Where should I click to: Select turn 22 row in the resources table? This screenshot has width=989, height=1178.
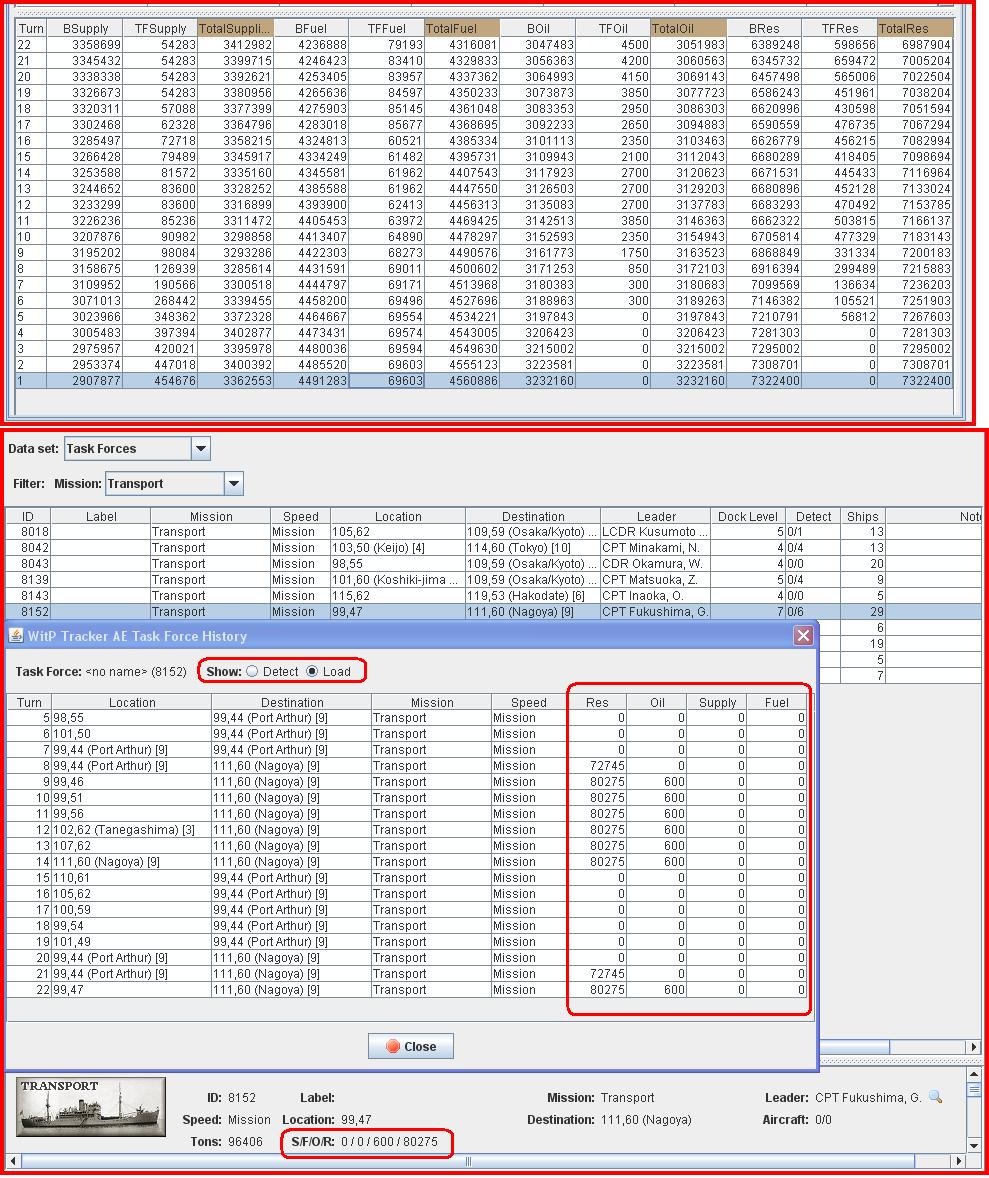tap(484, 45)
